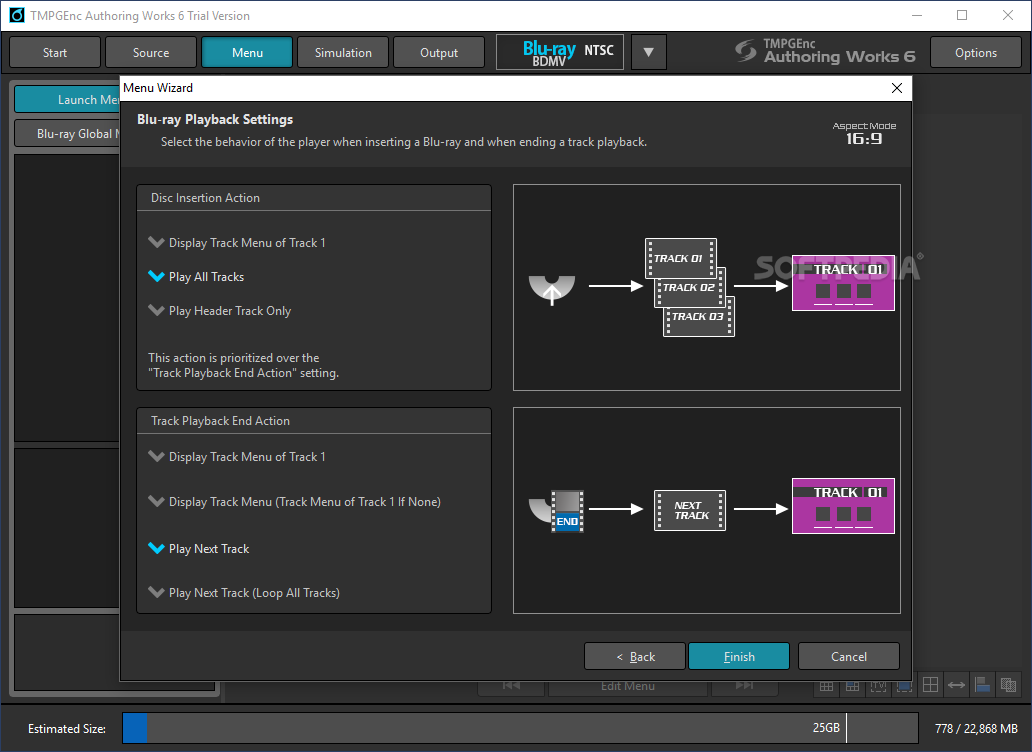
Task: Close the Menu Wizard dialog
Action: (x=896, y=88)
